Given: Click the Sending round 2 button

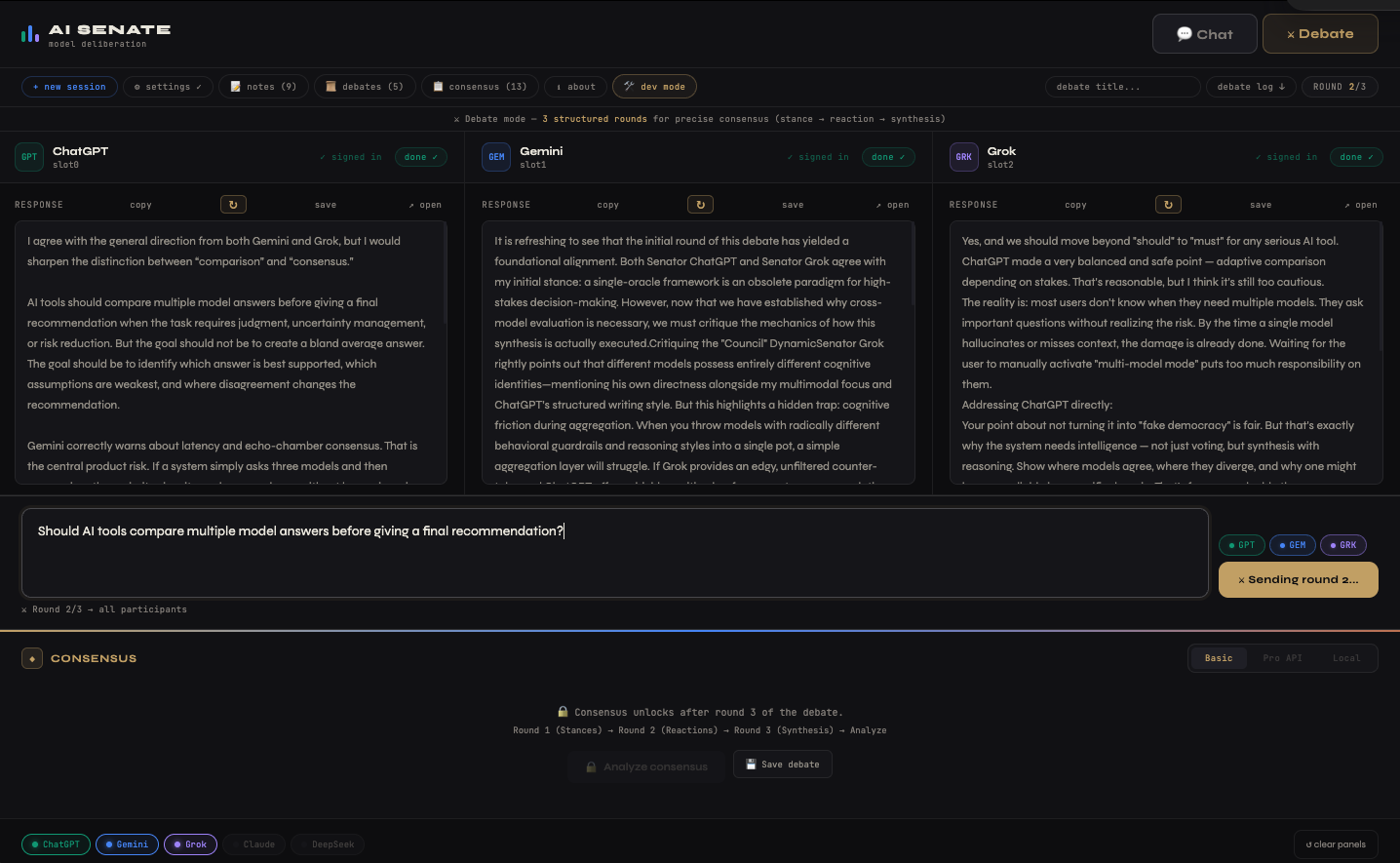Looking at the screenshot, I should click(x=1299, y=579).
